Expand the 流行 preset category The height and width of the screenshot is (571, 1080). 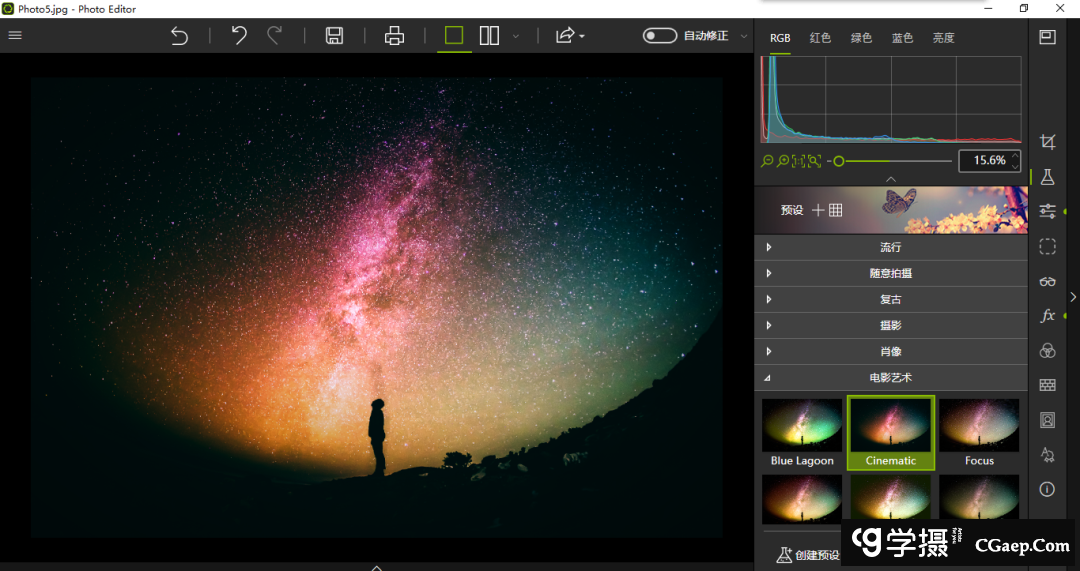tap(890, 247)
